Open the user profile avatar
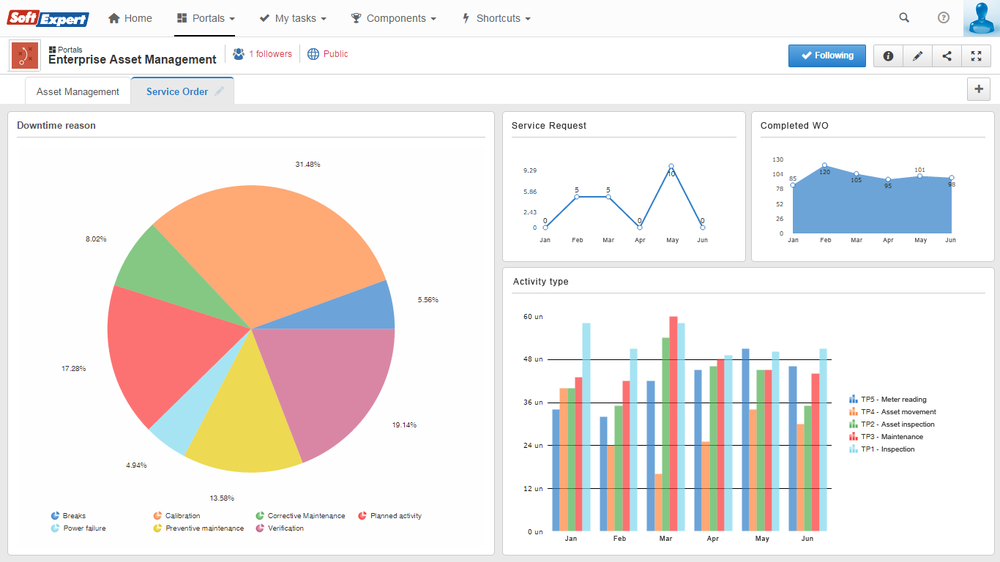 tap(981, 18)
